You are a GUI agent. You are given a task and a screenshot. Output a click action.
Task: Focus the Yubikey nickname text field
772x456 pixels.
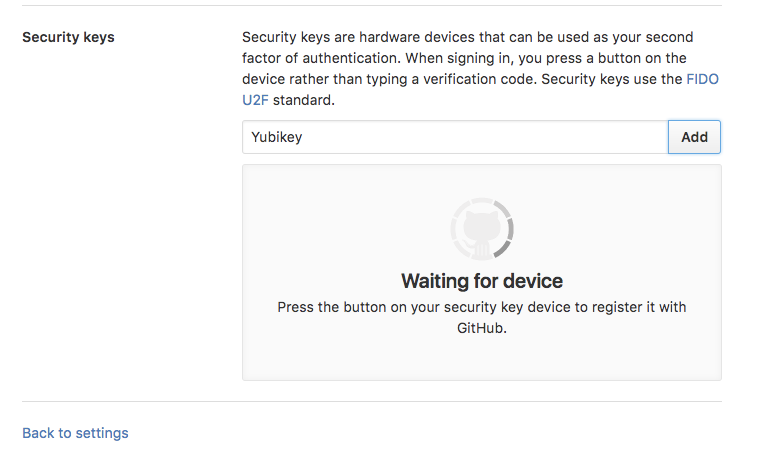click(x=454, y=137)
